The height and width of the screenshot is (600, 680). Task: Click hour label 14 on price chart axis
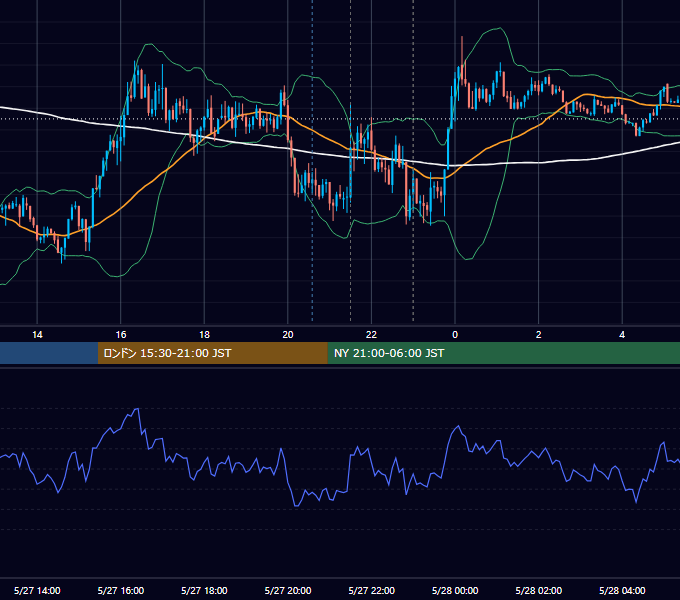click(37, 335)
